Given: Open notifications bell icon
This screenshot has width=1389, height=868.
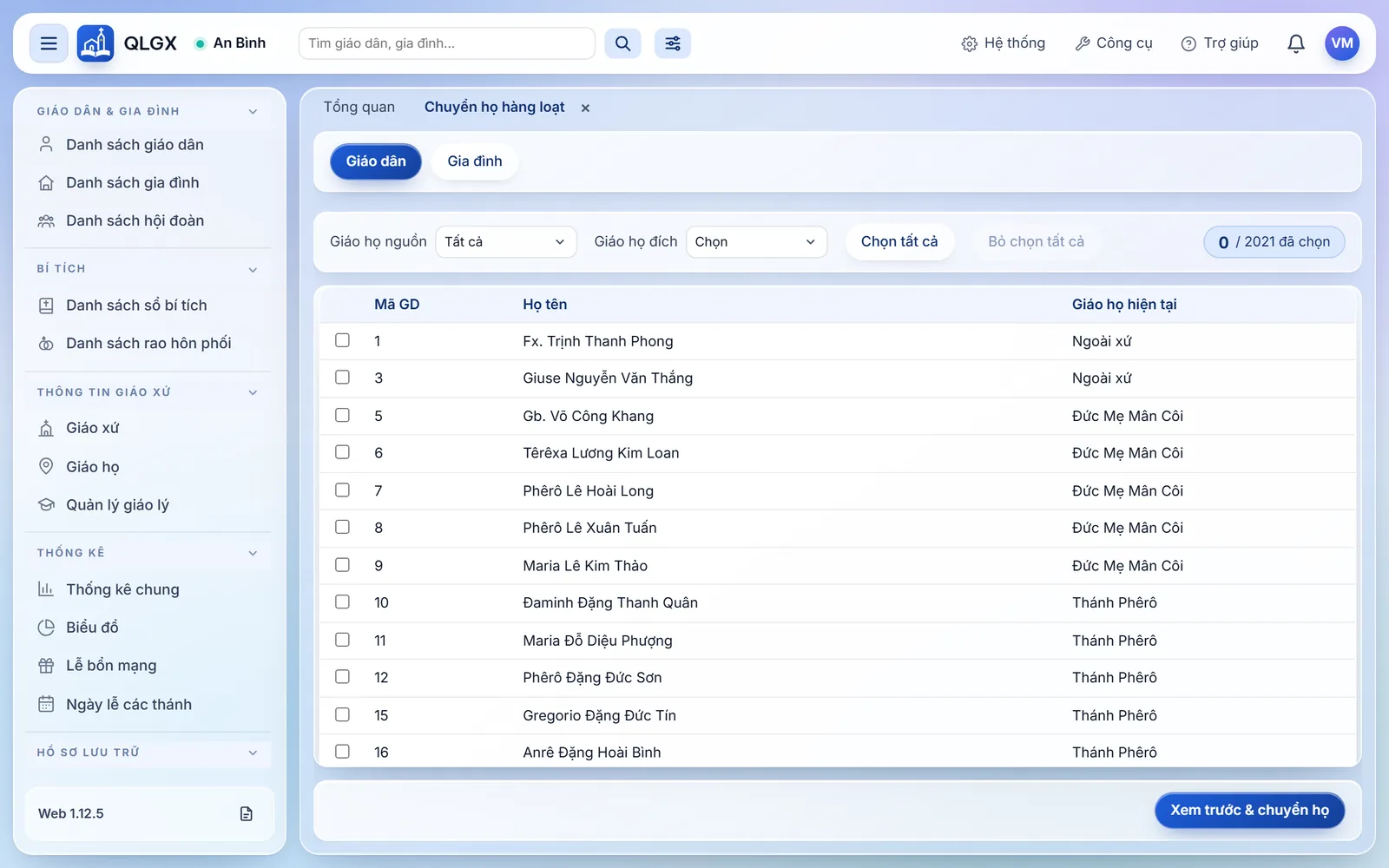Looking at the screenshot, I should click(1296, 43).
